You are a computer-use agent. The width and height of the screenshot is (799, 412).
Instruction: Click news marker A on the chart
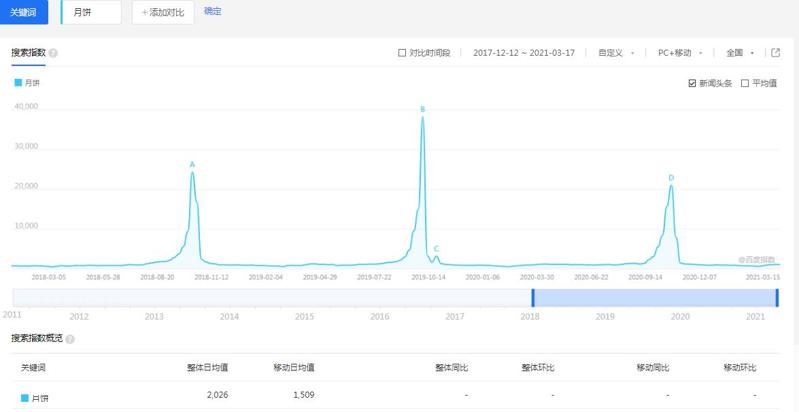tap(192, 164)
